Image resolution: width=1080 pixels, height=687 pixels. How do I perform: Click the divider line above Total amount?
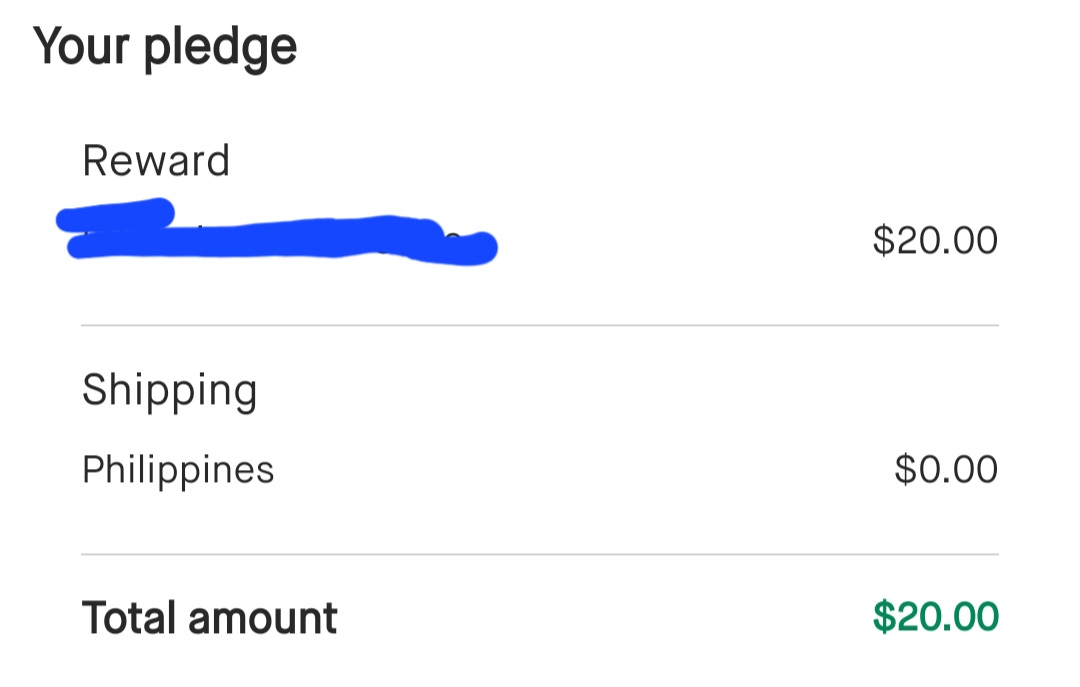(x=540, y=553)
